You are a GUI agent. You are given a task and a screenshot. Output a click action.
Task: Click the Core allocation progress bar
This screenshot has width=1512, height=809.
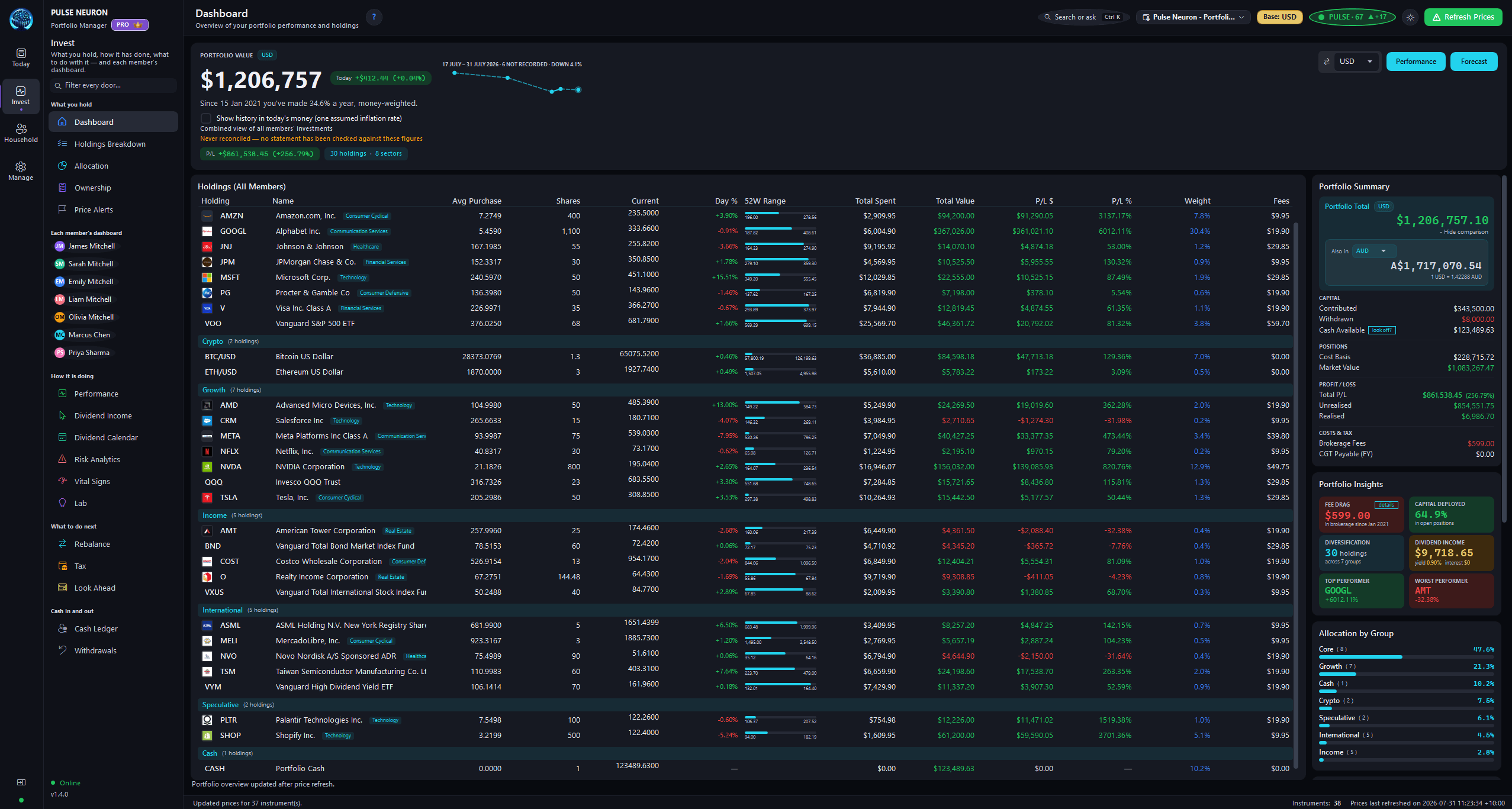click(1406, 657)
